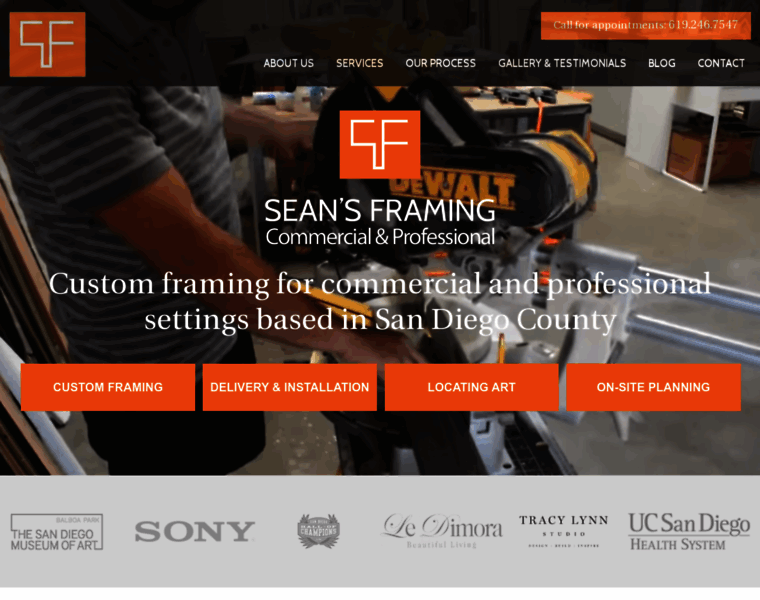
Task: Go to the Services menu item
Action: coord(360,63)
